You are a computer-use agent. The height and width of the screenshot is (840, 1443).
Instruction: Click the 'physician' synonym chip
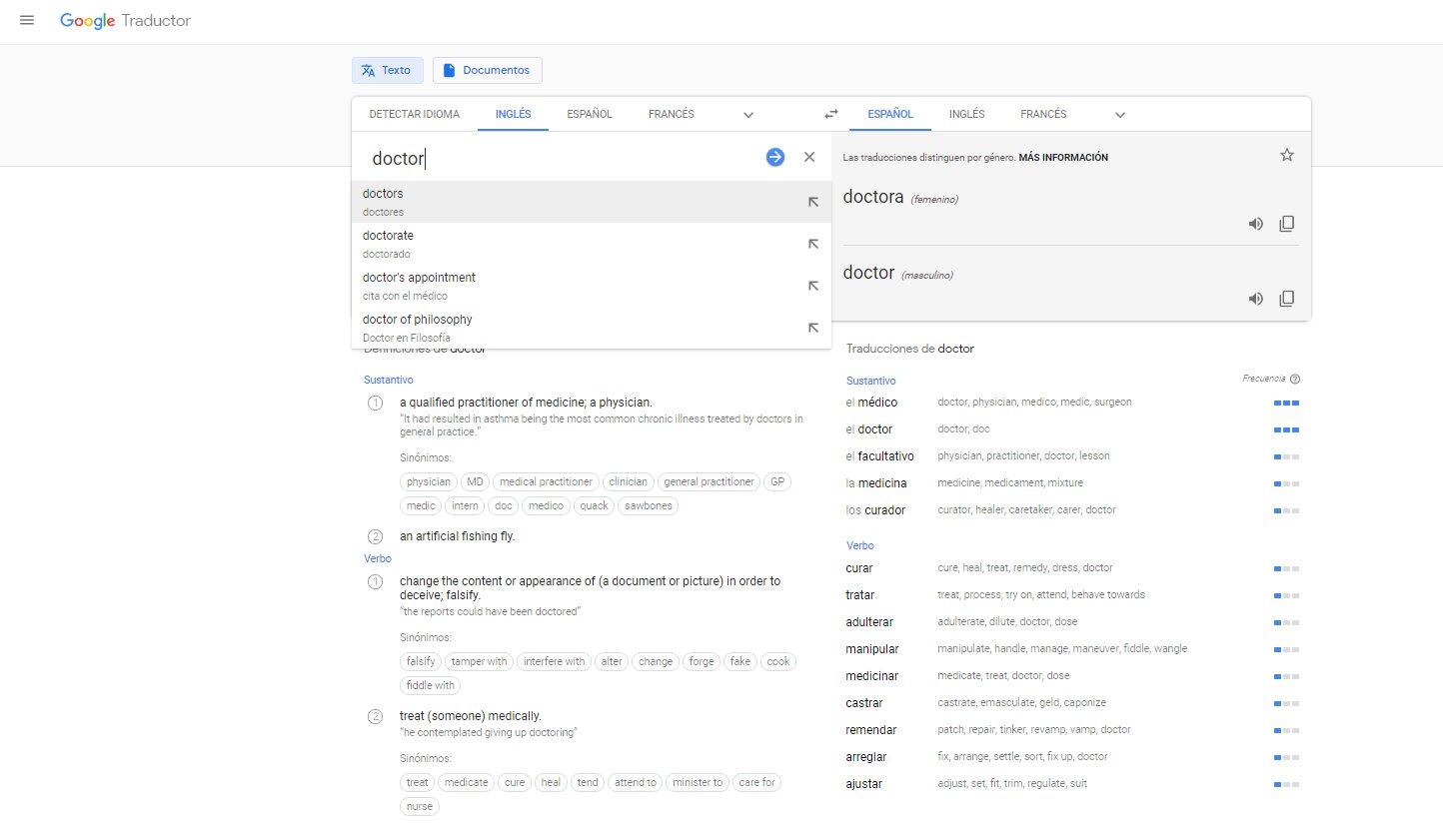pos(428,481)
